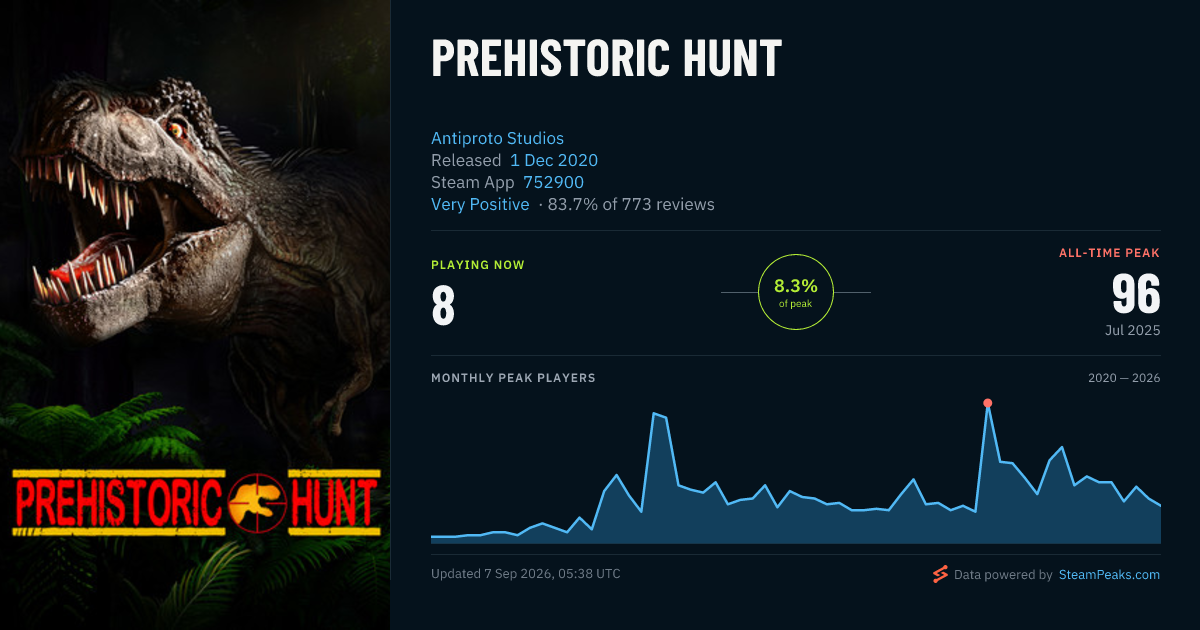Image resolution: width=1200 pixels, height=630 pixels.
Task: Click the Prehistoric Hunt cover artwork
Action: click(x=195, y=315)
